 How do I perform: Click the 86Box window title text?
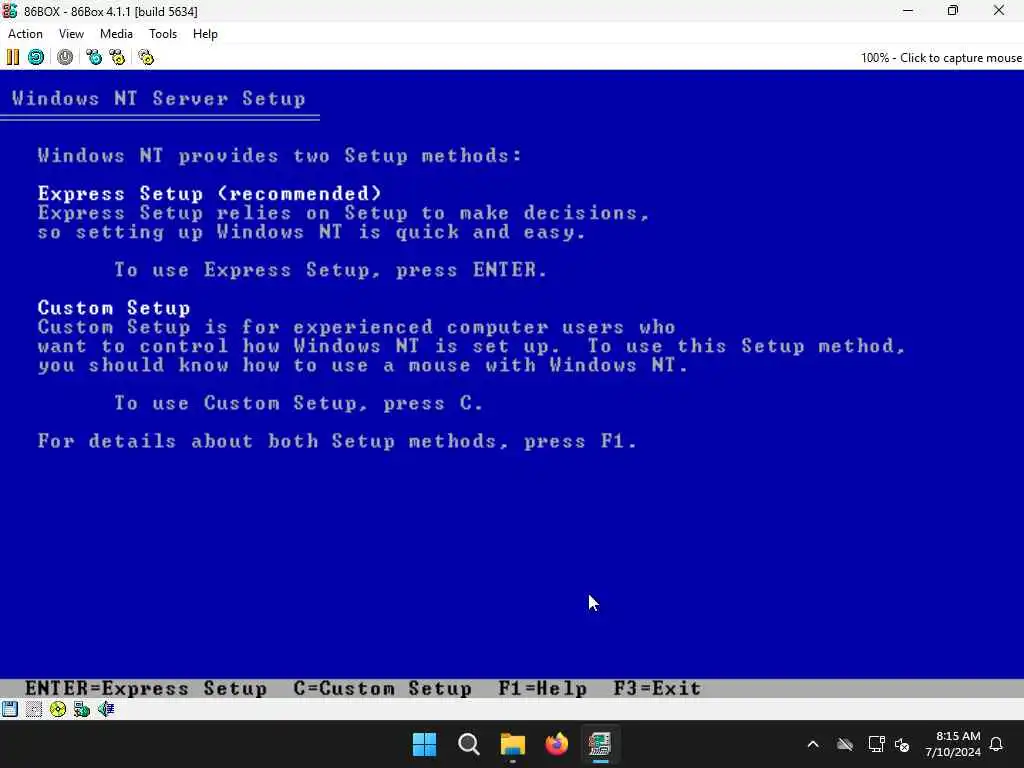110,11
